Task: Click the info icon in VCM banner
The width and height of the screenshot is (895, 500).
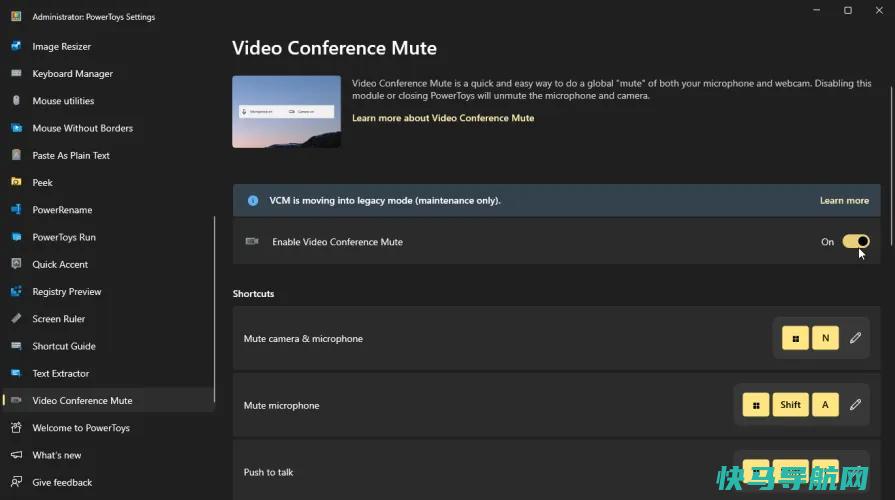Action: (x=253, y=200)
